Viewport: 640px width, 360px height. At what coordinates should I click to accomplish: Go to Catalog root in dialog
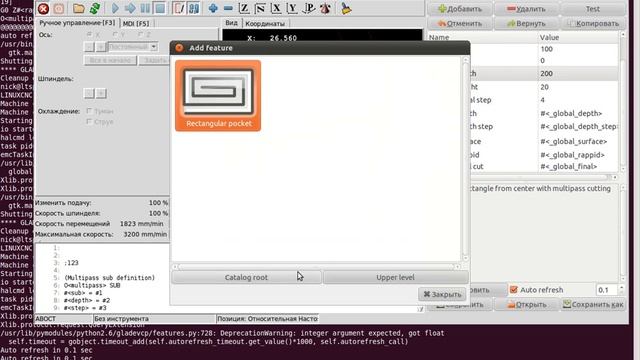(x=246, y=277)
